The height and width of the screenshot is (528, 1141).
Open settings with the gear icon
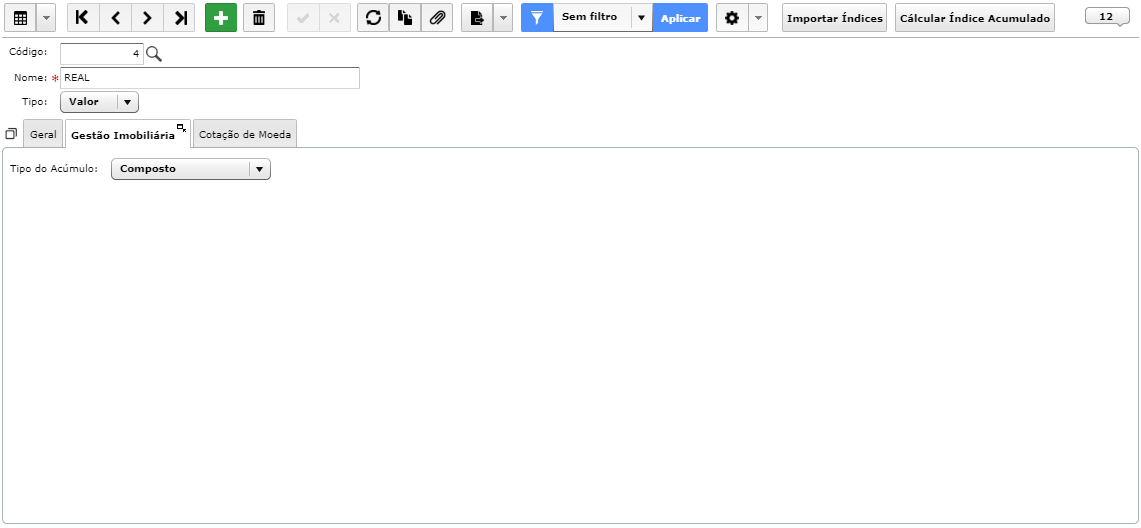[x=732, y=18]
